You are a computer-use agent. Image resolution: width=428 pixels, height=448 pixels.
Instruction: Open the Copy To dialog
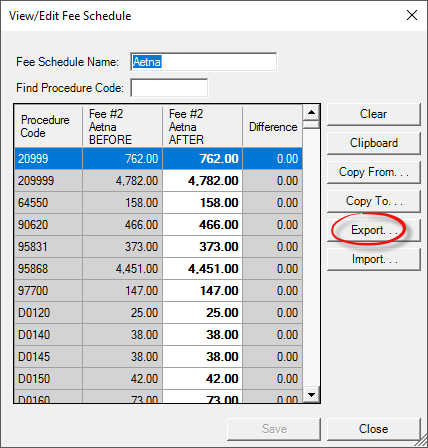point(373,201)
